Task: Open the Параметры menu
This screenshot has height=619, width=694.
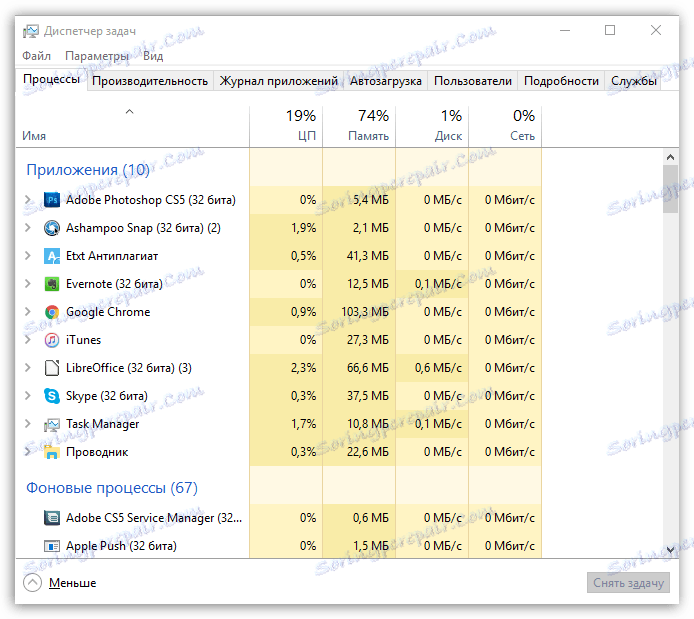Action: pyautogui.click(x=97, y=56)
